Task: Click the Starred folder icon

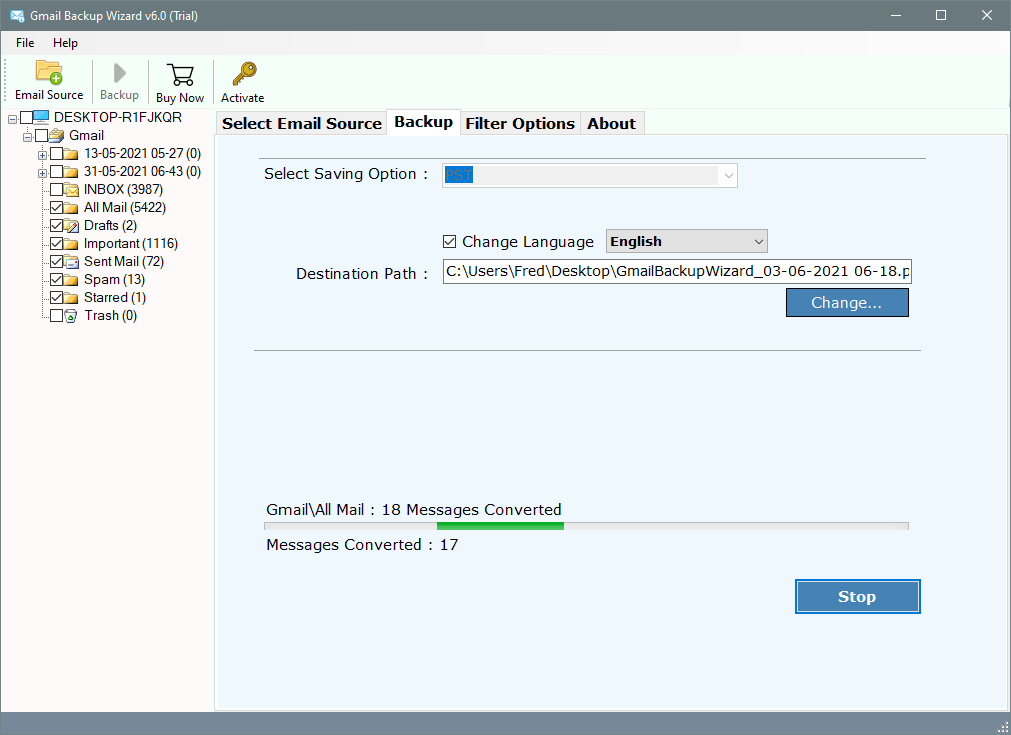Action: point(72,299)
